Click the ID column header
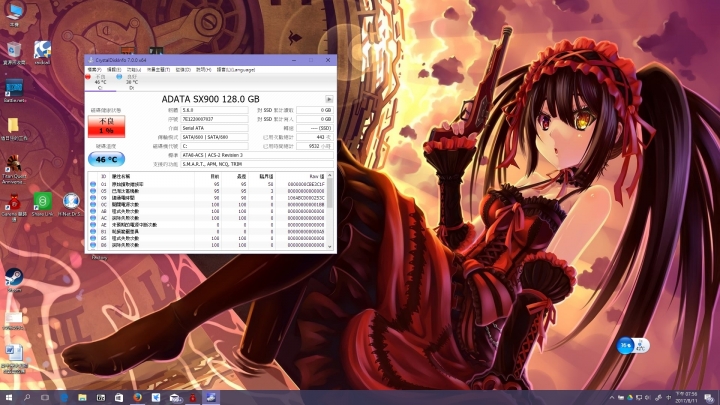 tap(104, 176)
